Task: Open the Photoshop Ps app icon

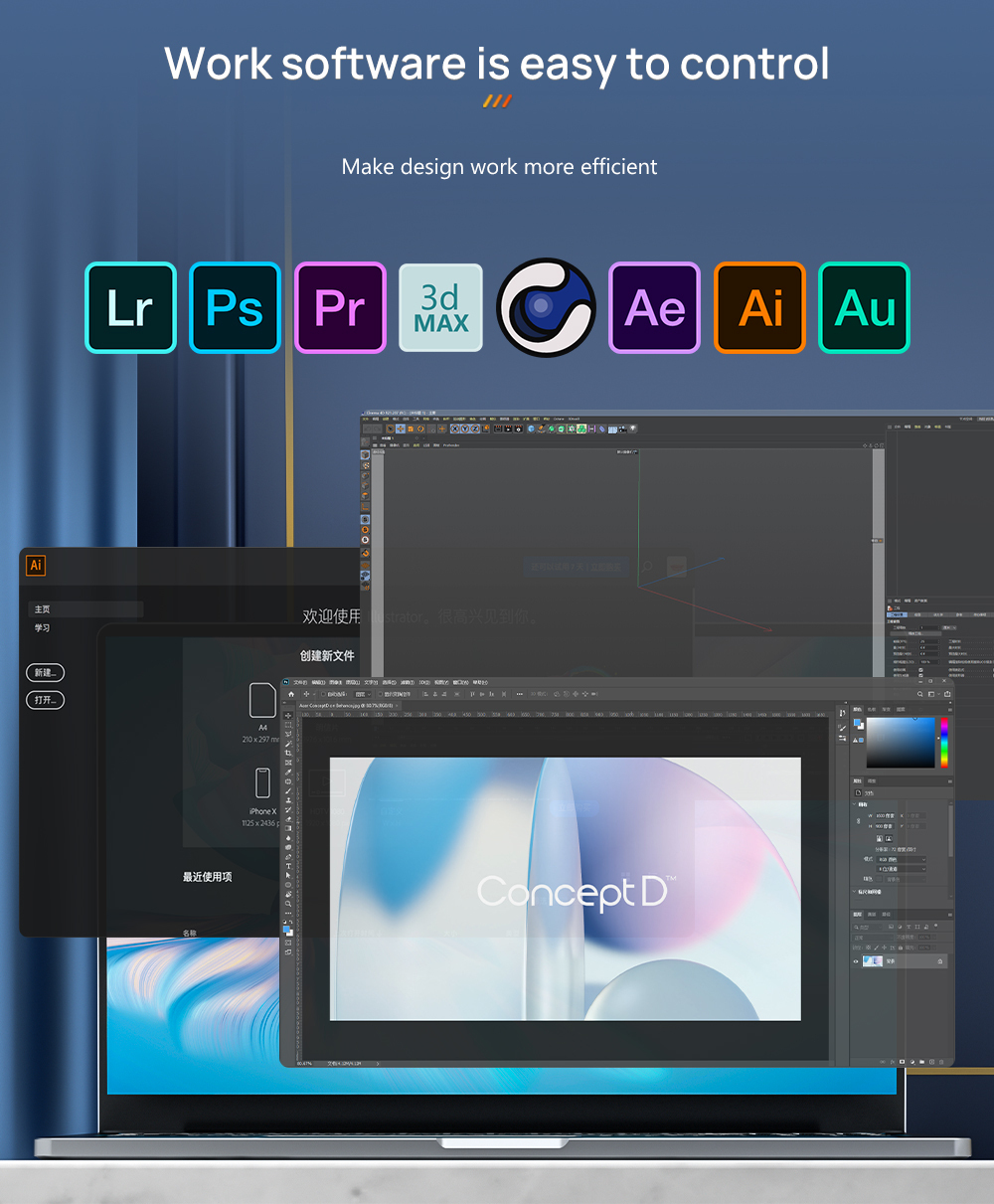Action: coord(236,308)
